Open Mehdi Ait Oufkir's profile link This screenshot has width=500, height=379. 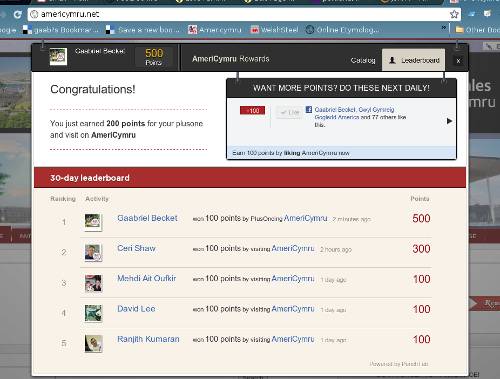tap(147, 278)
